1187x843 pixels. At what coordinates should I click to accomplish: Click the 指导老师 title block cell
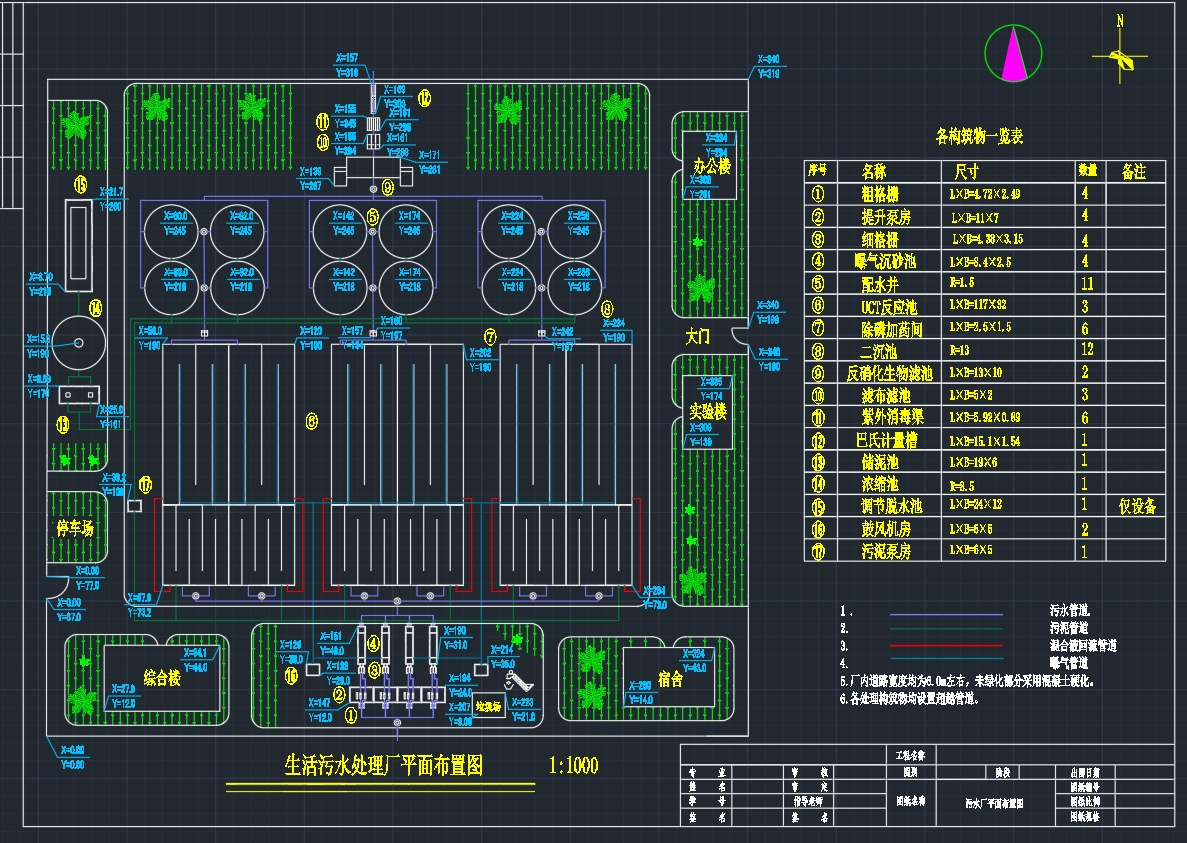[808, 801]
